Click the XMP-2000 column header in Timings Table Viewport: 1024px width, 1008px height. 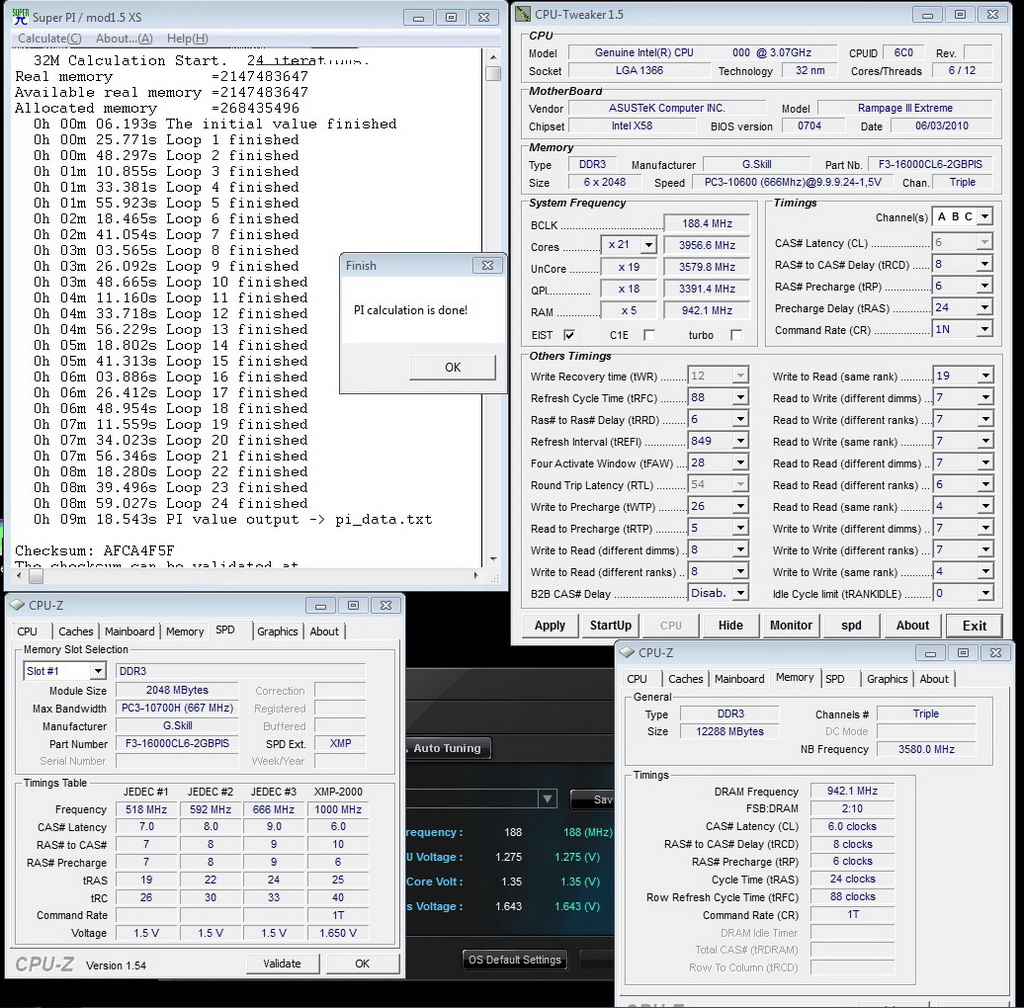338,792
